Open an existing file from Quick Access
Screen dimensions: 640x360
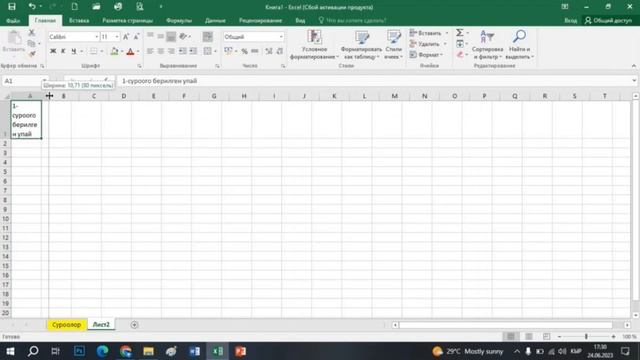pyautogui.click(x=96, y=7)
